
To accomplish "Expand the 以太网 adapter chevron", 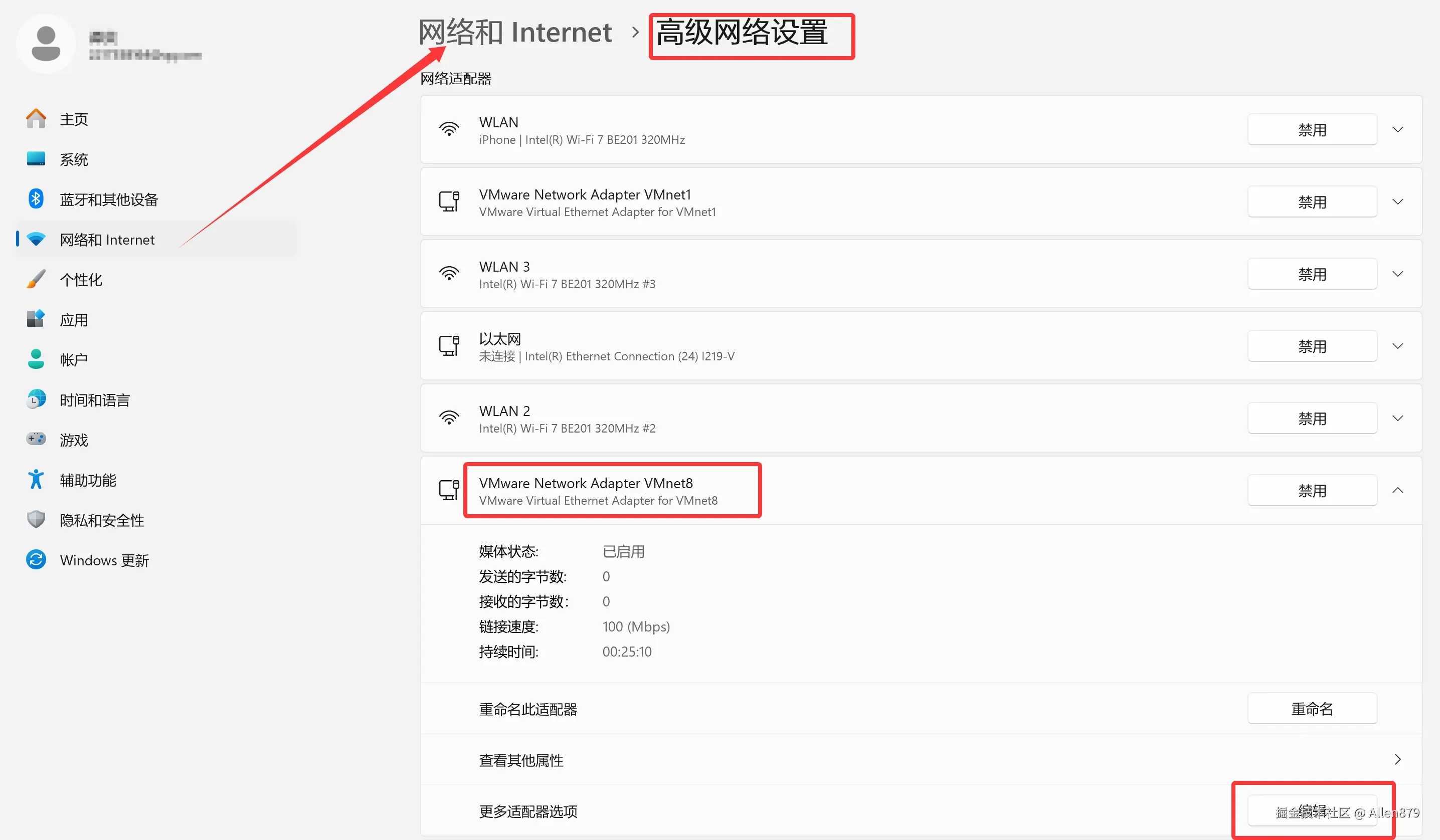I will 1398,346.
